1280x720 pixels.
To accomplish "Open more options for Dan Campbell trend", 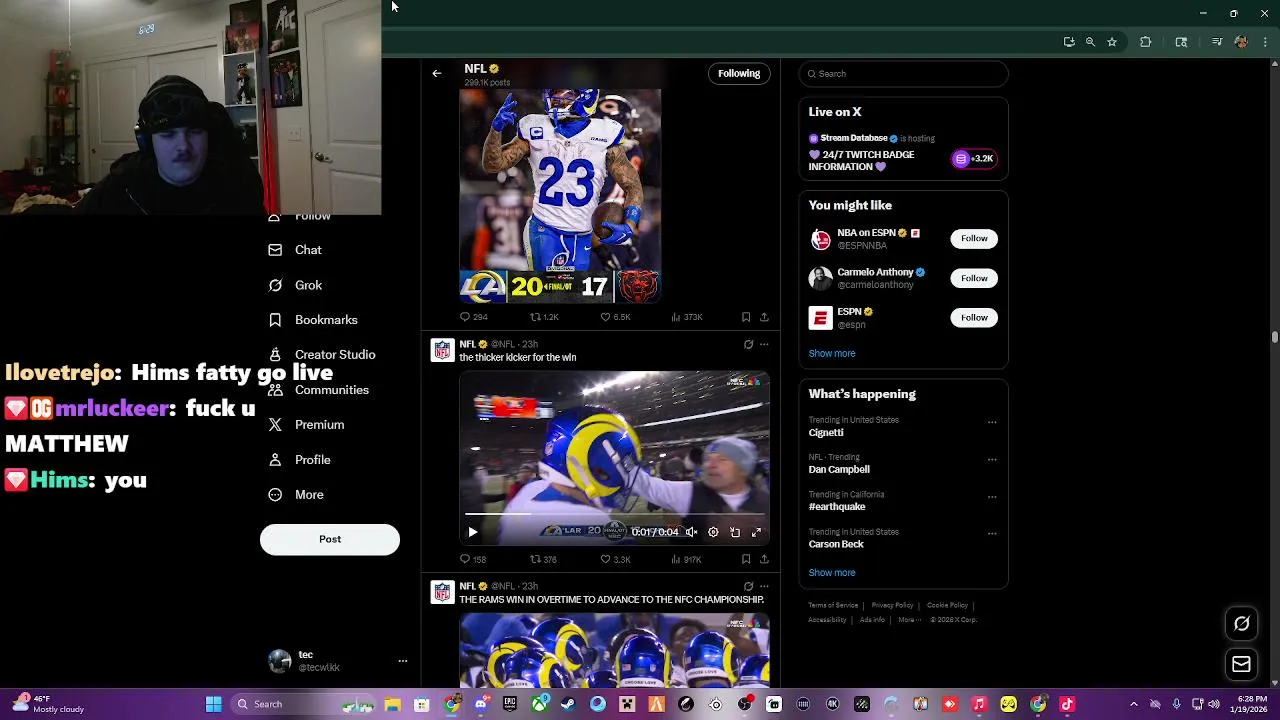I will [992, 460].
